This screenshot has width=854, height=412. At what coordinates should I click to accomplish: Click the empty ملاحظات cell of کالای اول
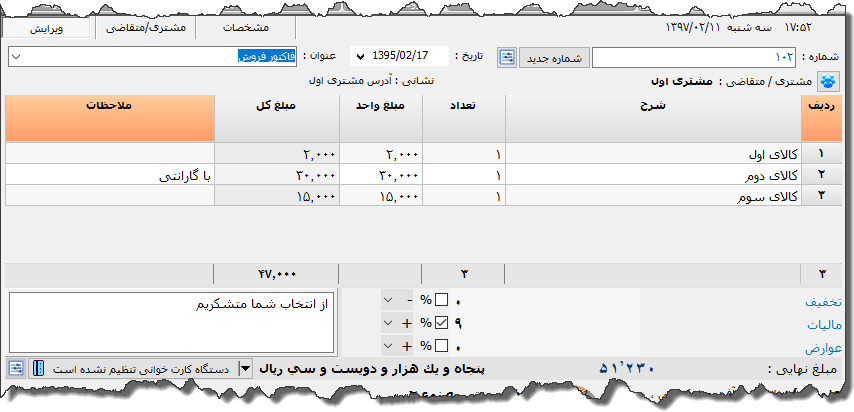tap(110, 154)
